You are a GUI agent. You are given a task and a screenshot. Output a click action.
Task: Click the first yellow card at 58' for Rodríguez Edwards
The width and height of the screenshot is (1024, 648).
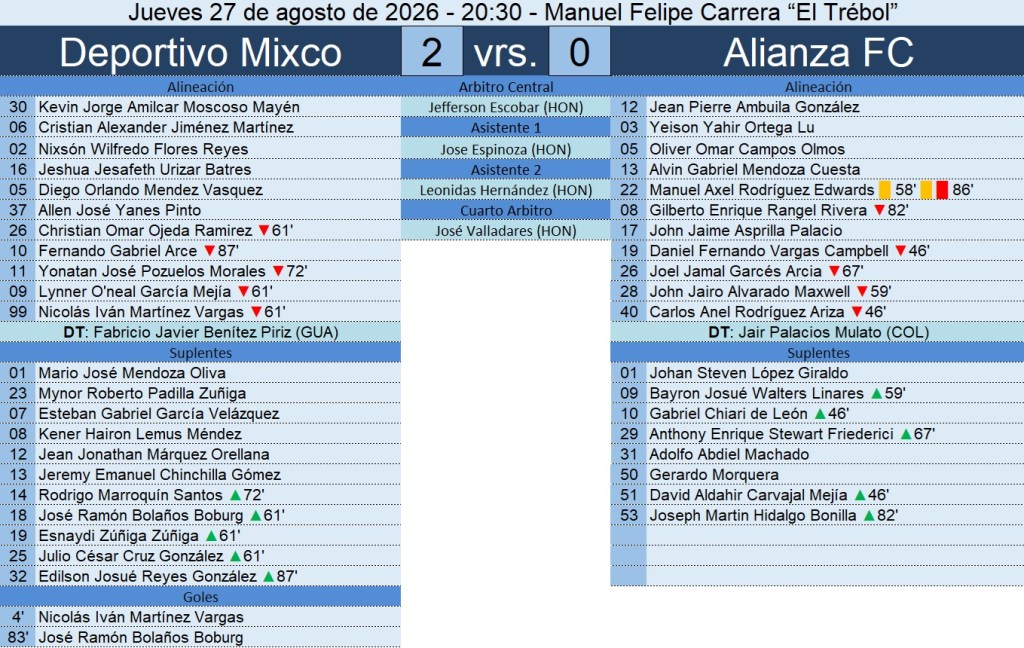(885, 189)
